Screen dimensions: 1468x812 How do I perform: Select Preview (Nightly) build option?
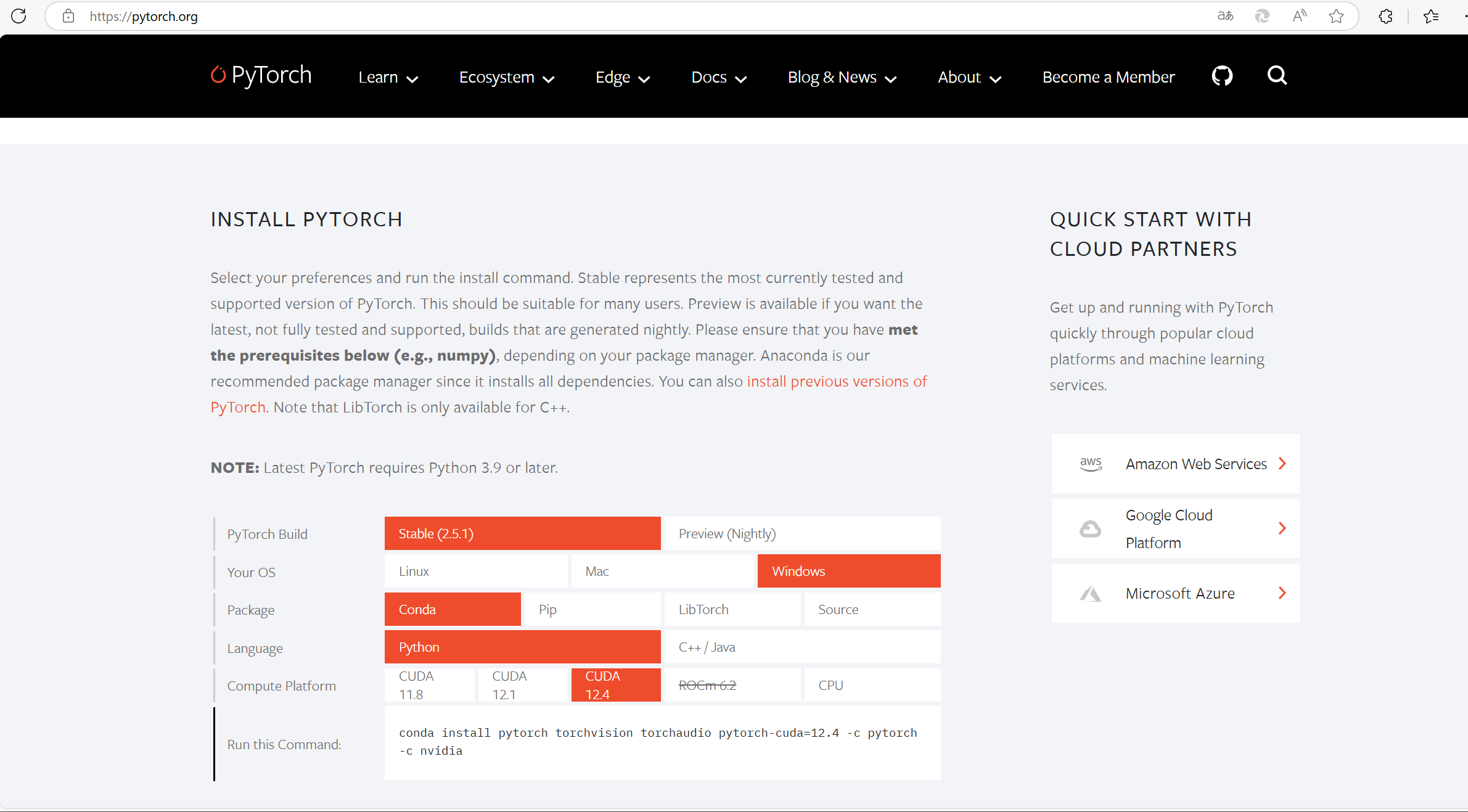(802, 533)
